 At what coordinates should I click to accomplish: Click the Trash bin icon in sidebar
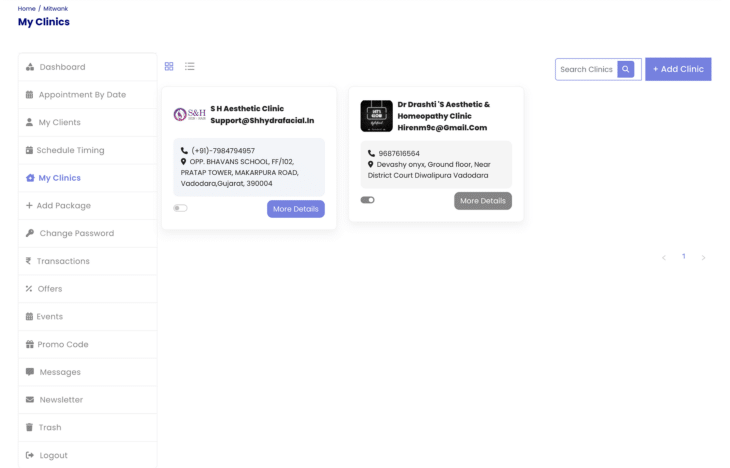click(x=30, y=428)
